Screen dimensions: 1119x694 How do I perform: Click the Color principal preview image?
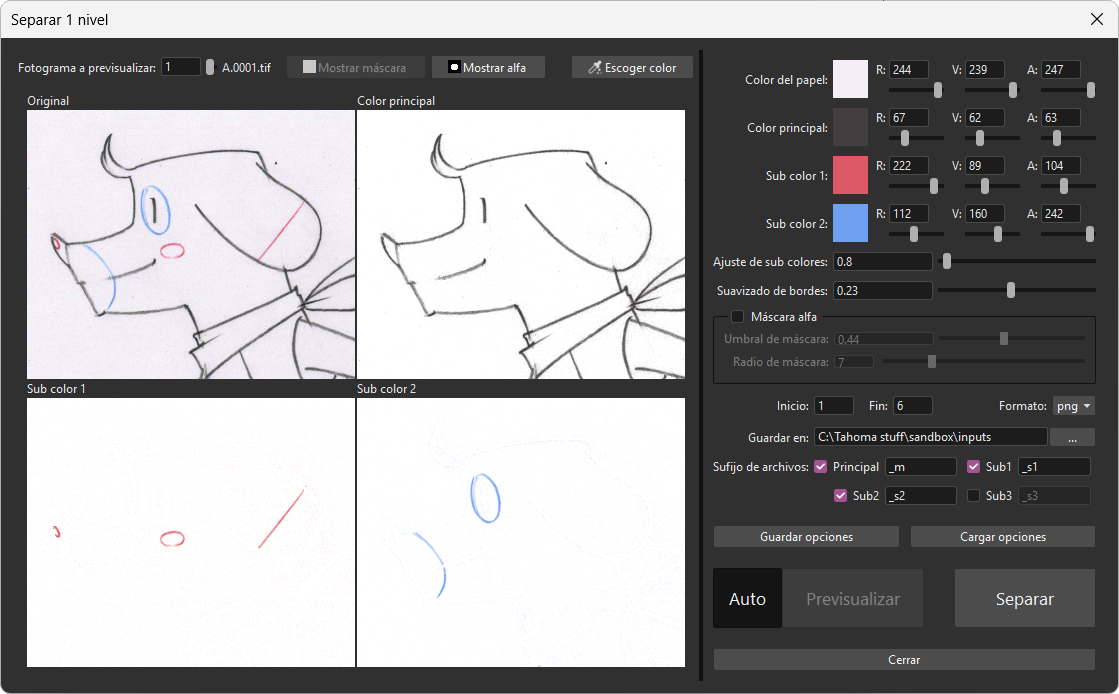(521, 244)
